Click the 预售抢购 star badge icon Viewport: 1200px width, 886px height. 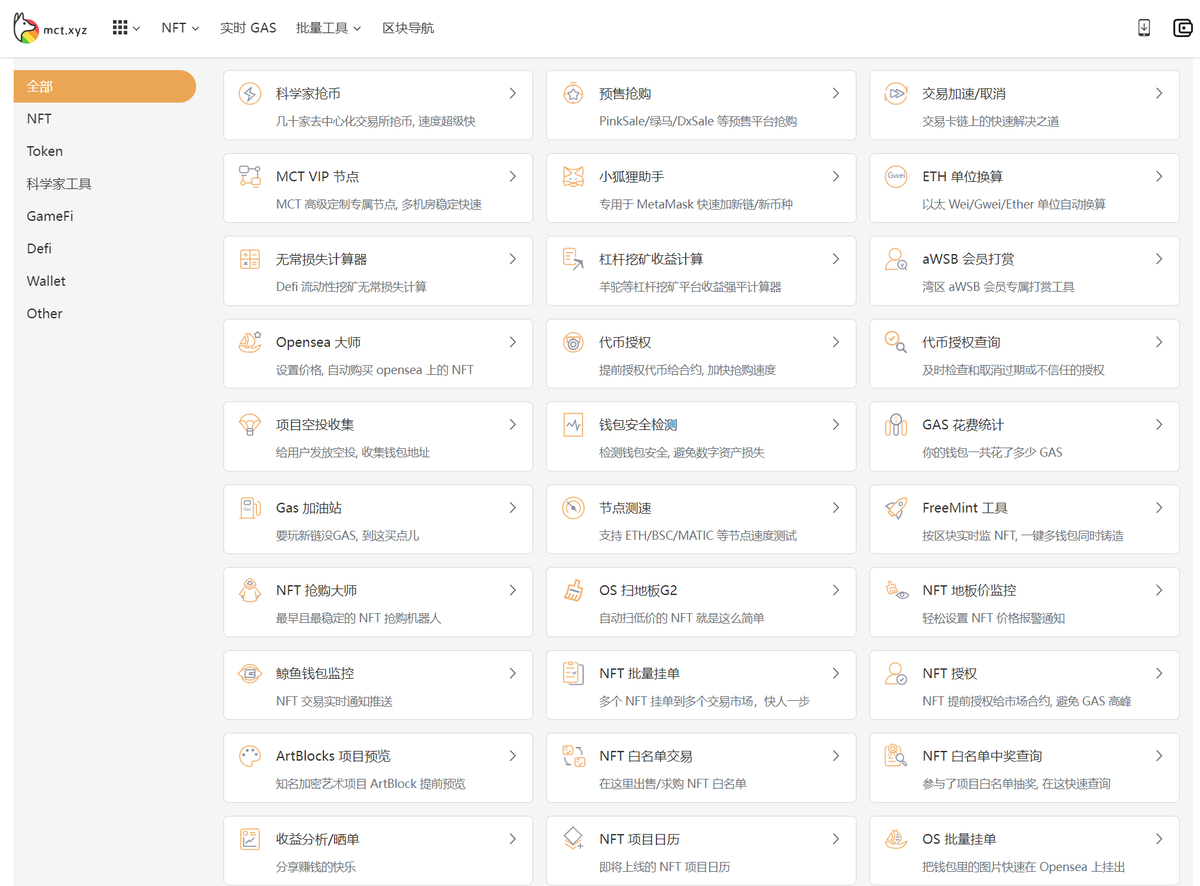[573, 94]
